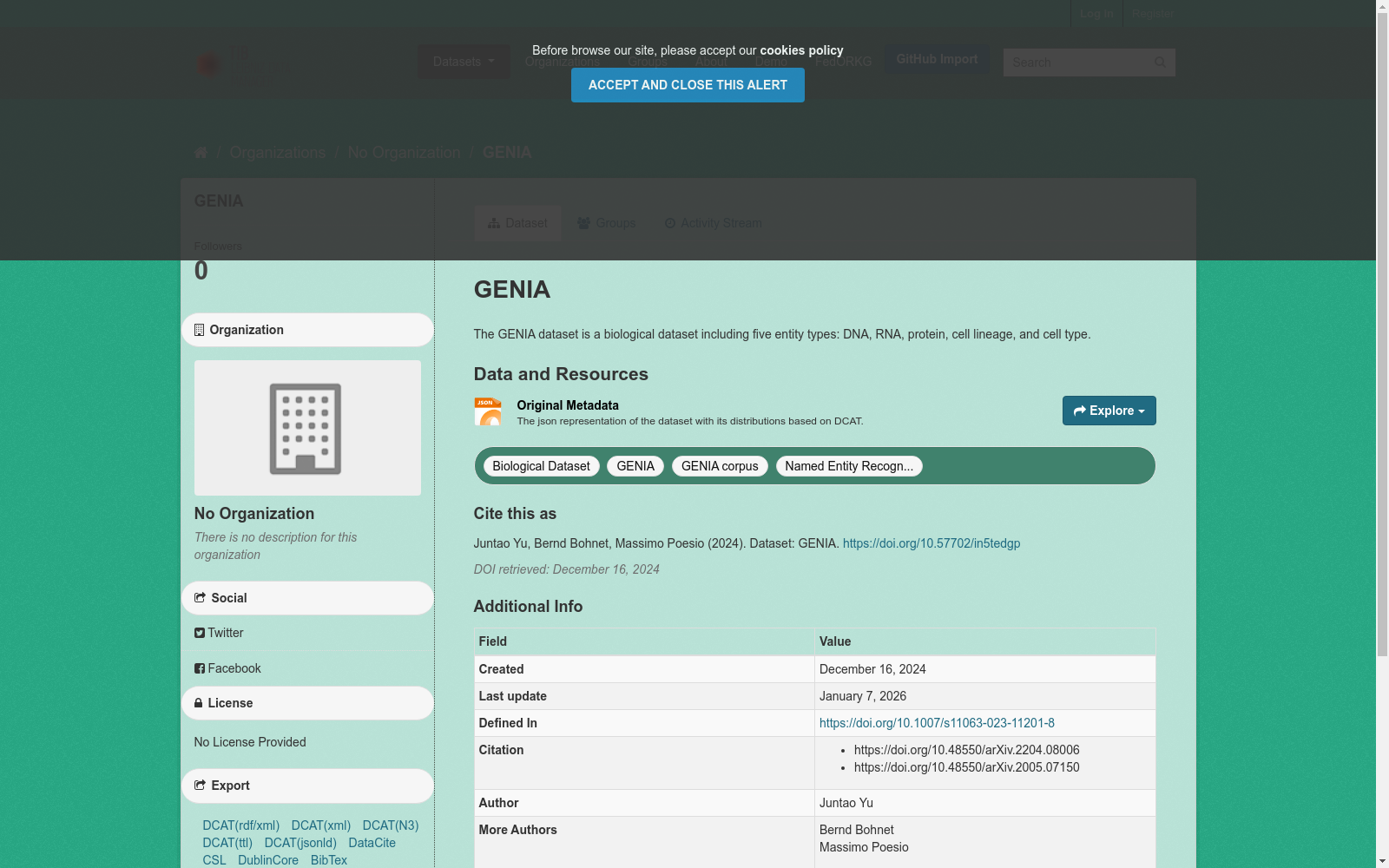Viewport: 1389px width, 868px height.
Task: Select the Biological Dataset tag
Action: (540, 466)
